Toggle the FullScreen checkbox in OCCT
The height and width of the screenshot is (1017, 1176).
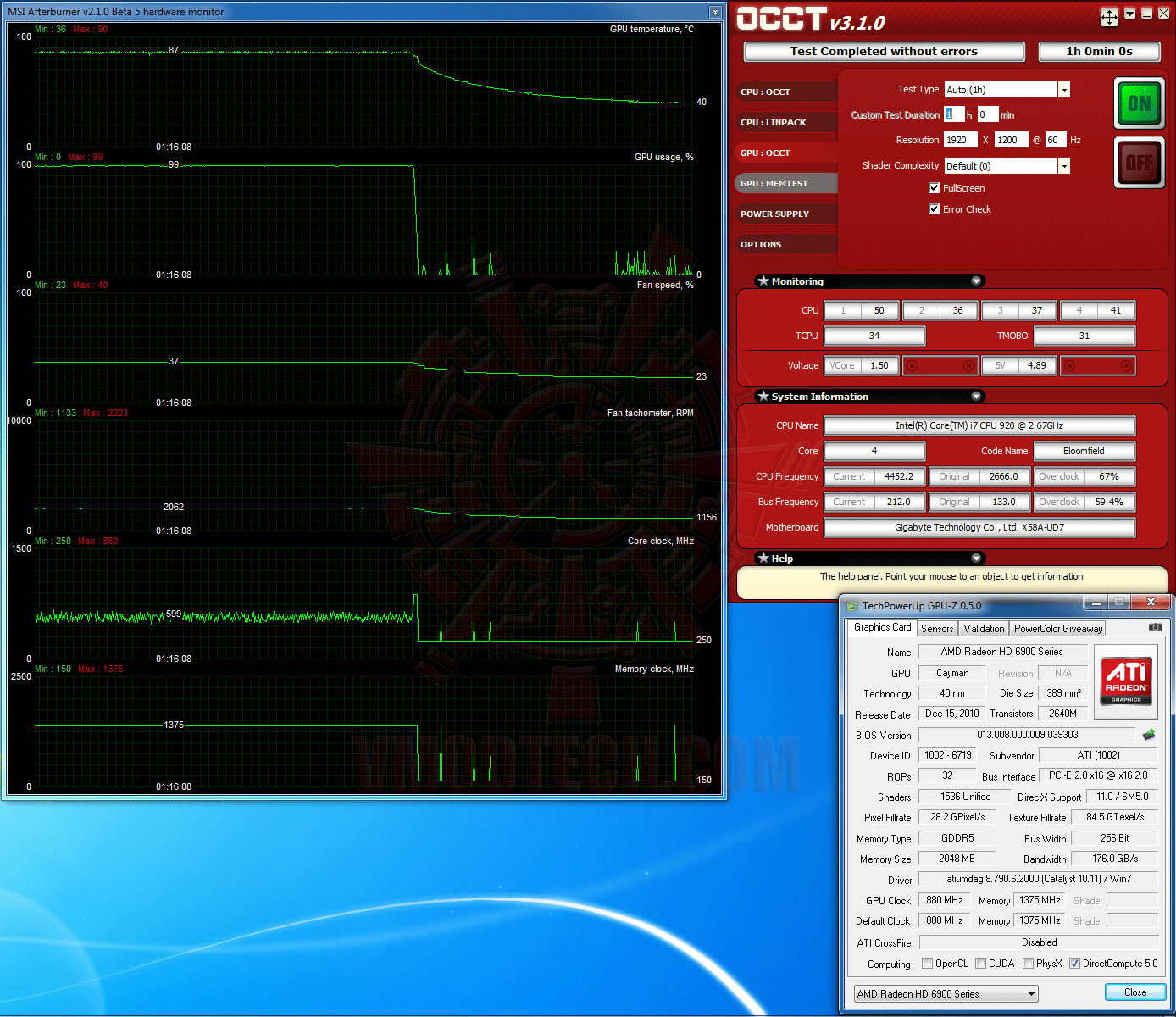[x=935, y=188]
